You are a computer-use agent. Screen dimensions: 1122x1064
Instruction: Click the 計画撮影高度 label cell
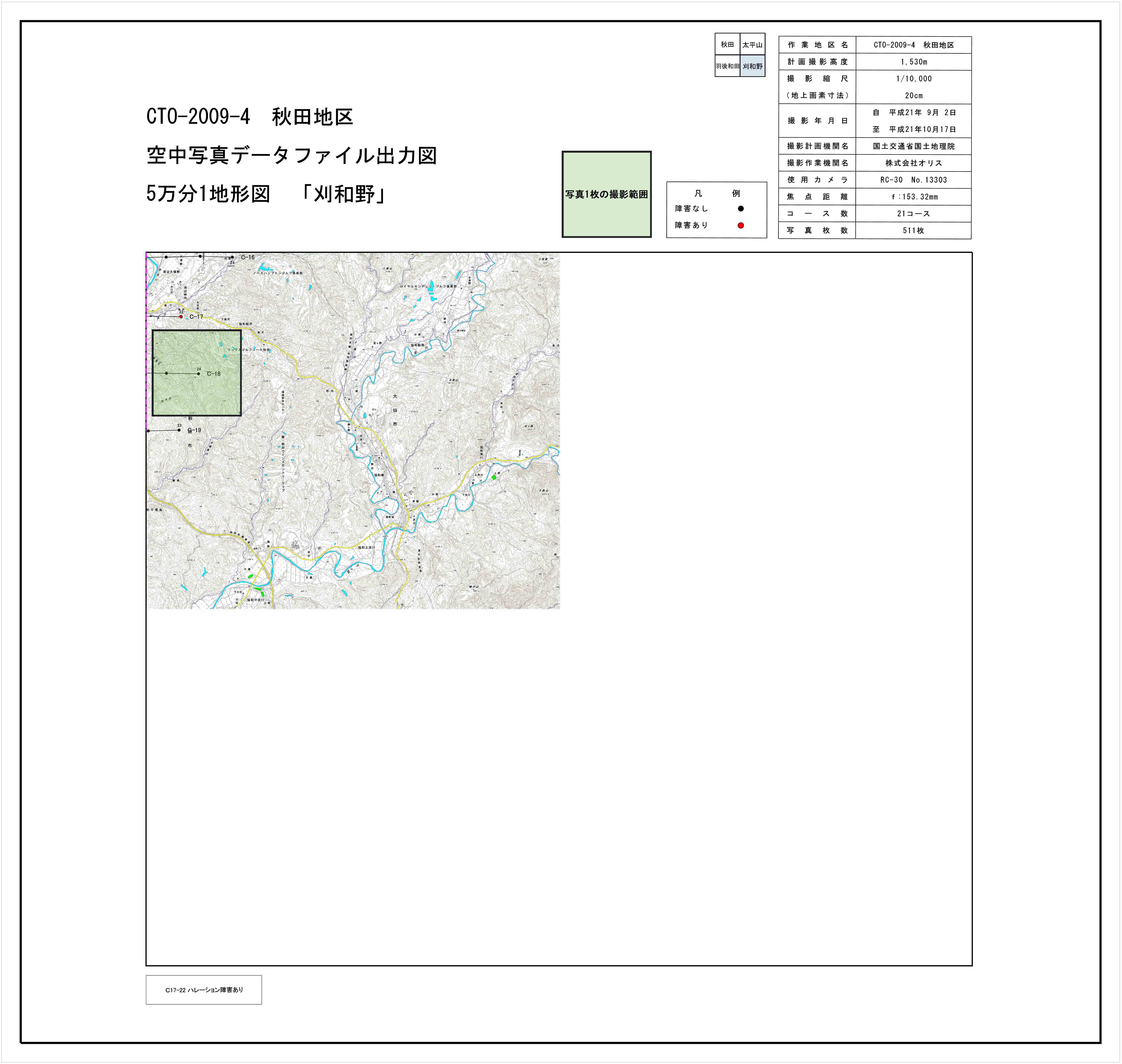point(817,62)
